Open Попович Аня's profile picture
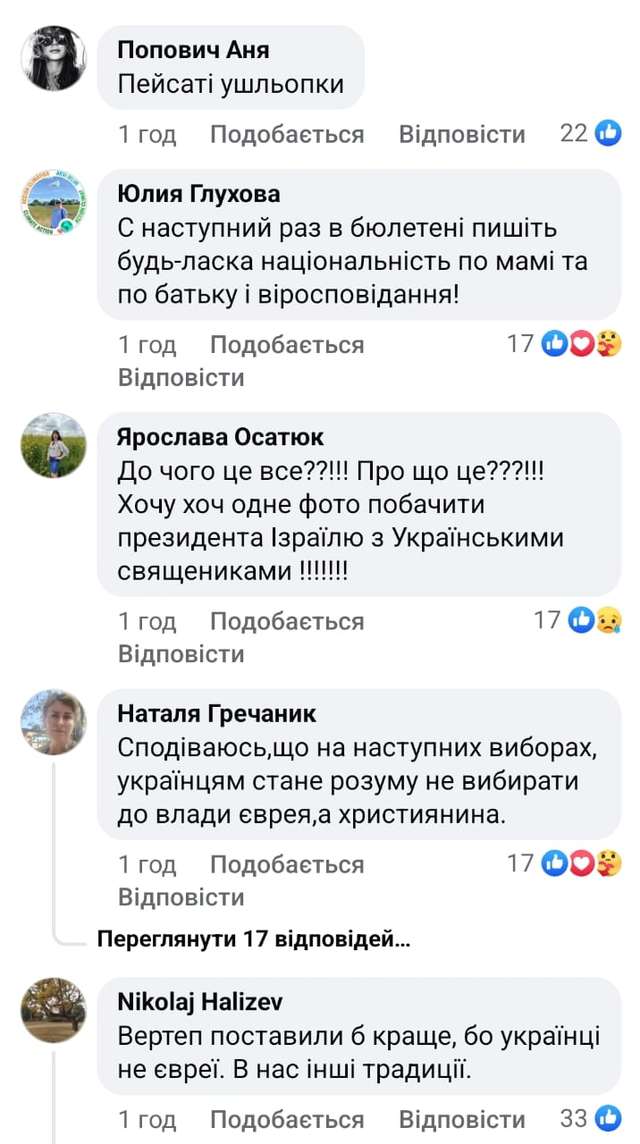 coord(54,59)
